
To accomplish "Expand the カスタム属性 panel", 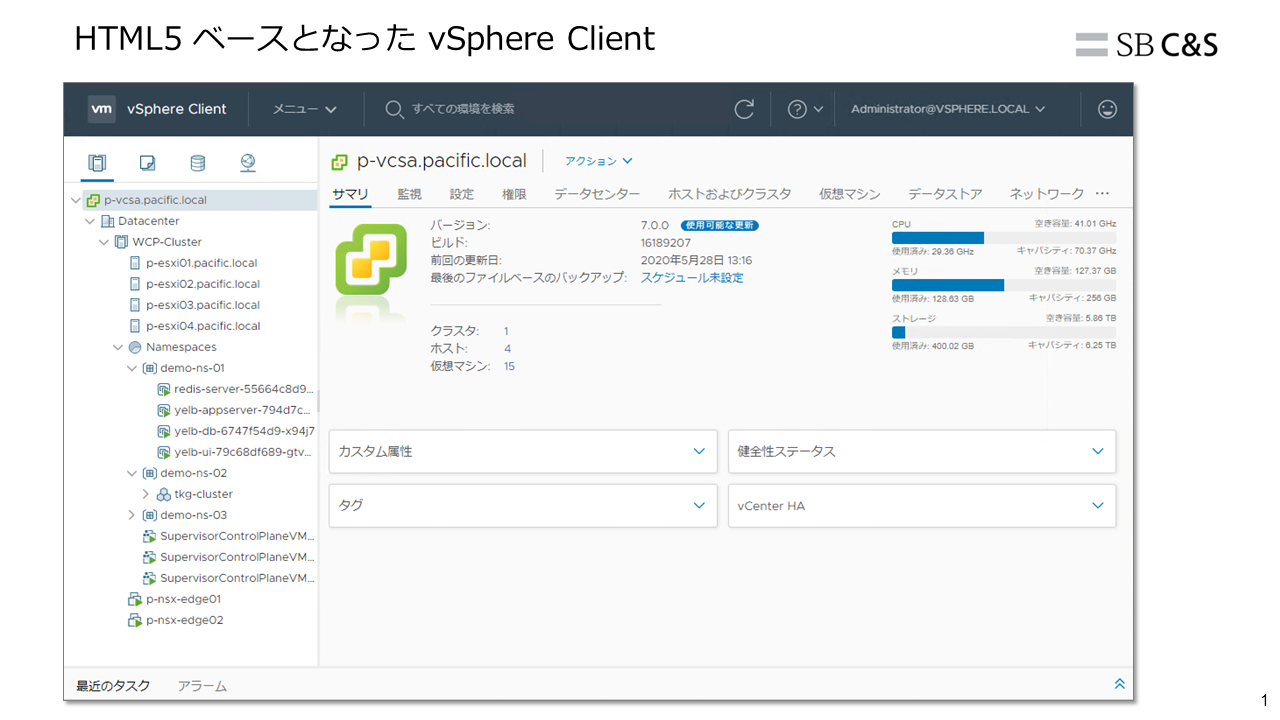I will 523,452.
